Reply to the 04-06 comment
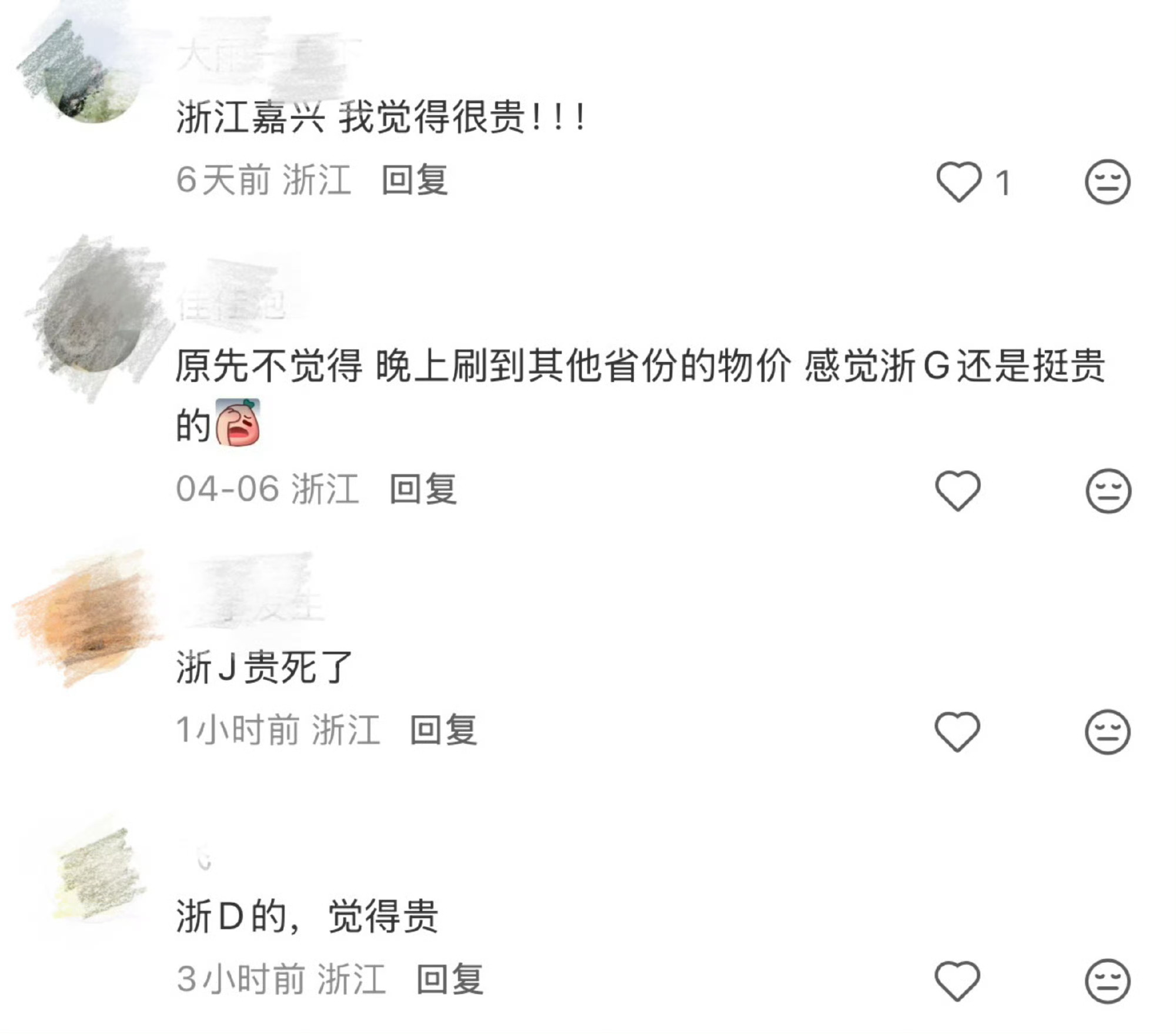1176x1034 pixels. click(x=423, y=488)
